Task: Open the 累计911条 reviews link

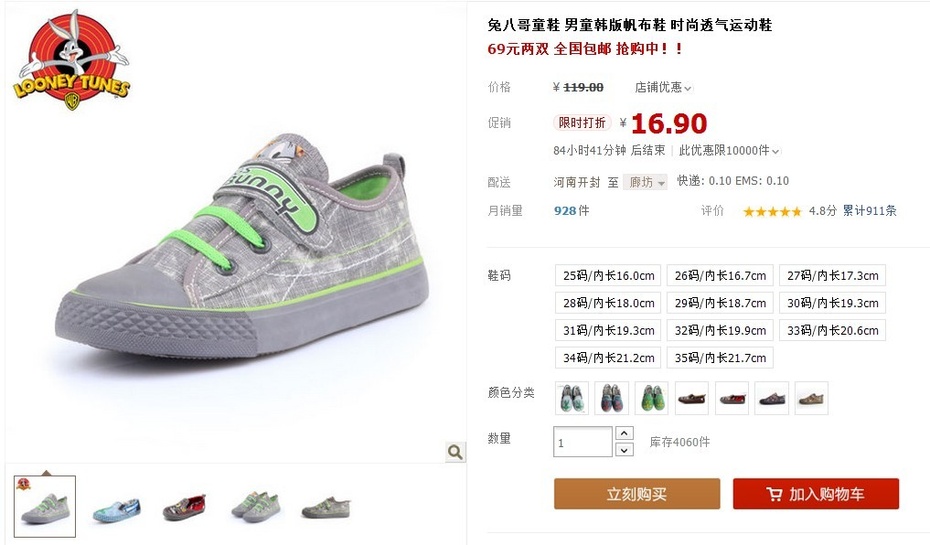Action: [870, 211]
